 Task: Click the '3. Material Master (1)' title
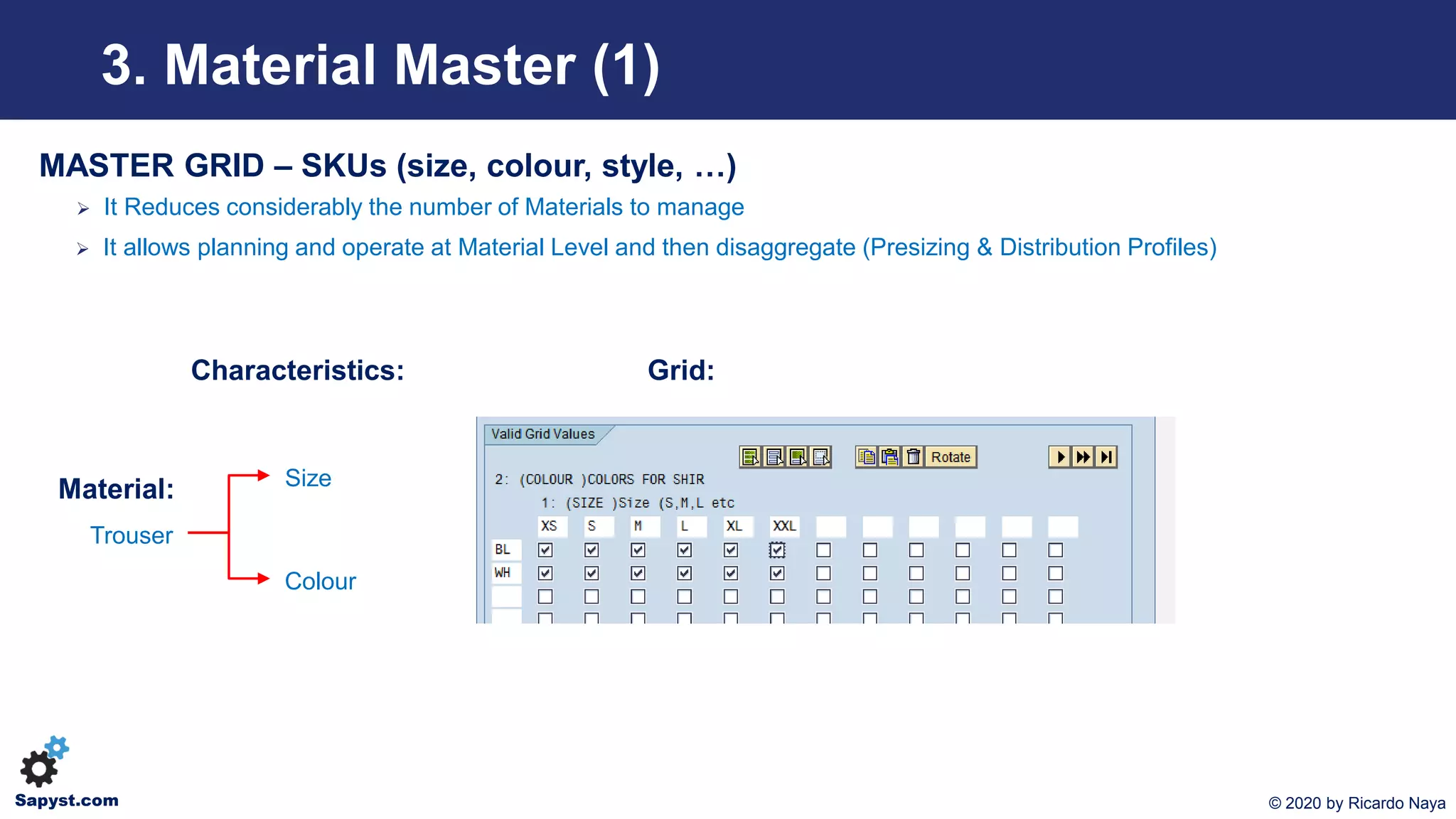381,65
